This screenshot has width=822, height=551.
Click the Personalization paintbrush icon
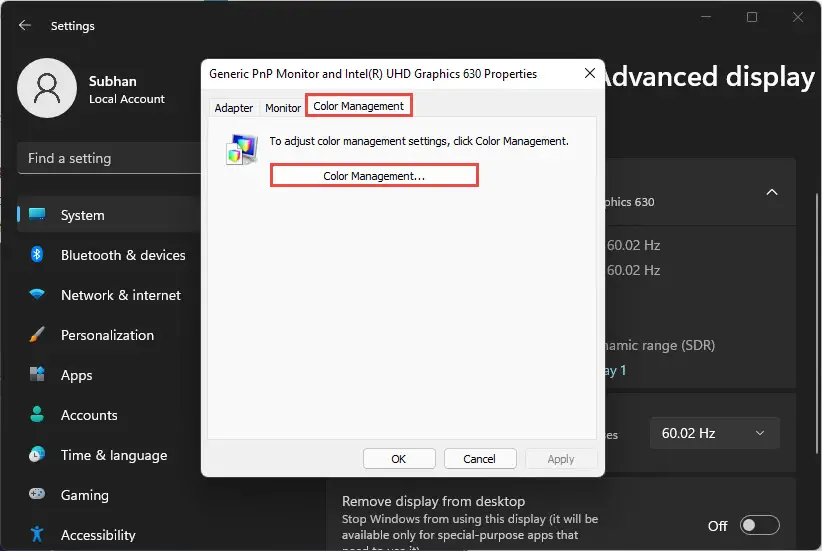[37, 334]
